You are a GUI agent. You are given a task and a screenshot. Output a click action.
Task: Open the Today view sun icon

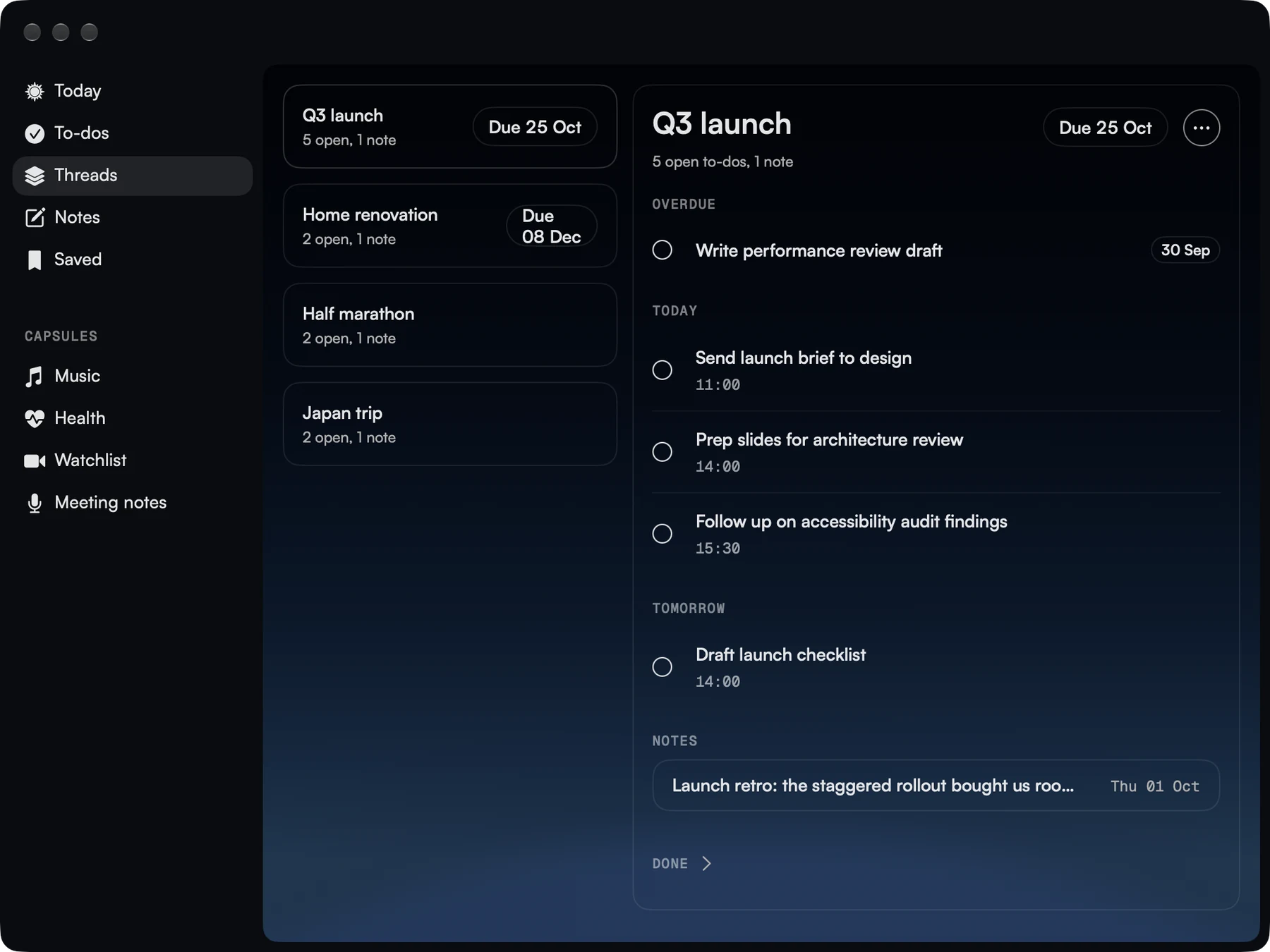[x=34, y=92]
